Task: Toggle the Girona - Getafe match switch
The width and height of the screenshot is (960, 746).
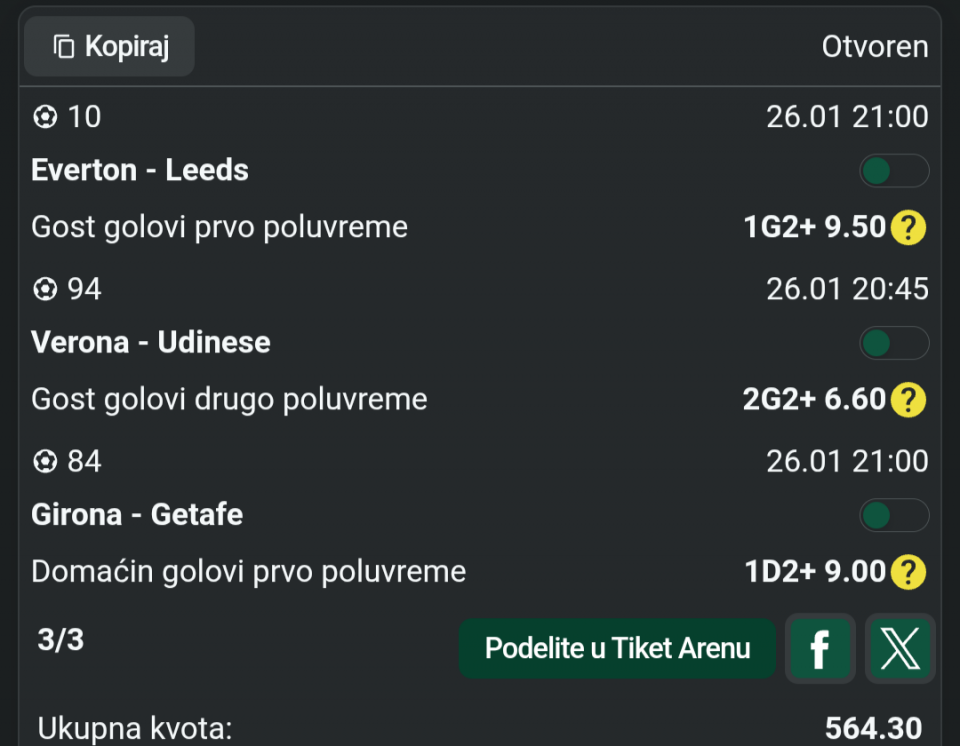Action: [x=893, y=515]
